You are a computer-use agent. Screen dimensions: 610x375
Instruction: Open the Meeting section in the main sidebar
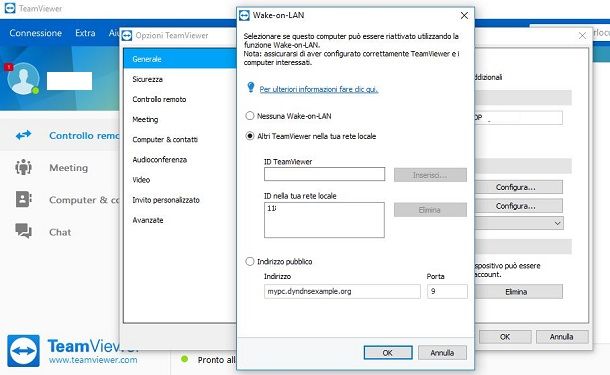(68, 168)
